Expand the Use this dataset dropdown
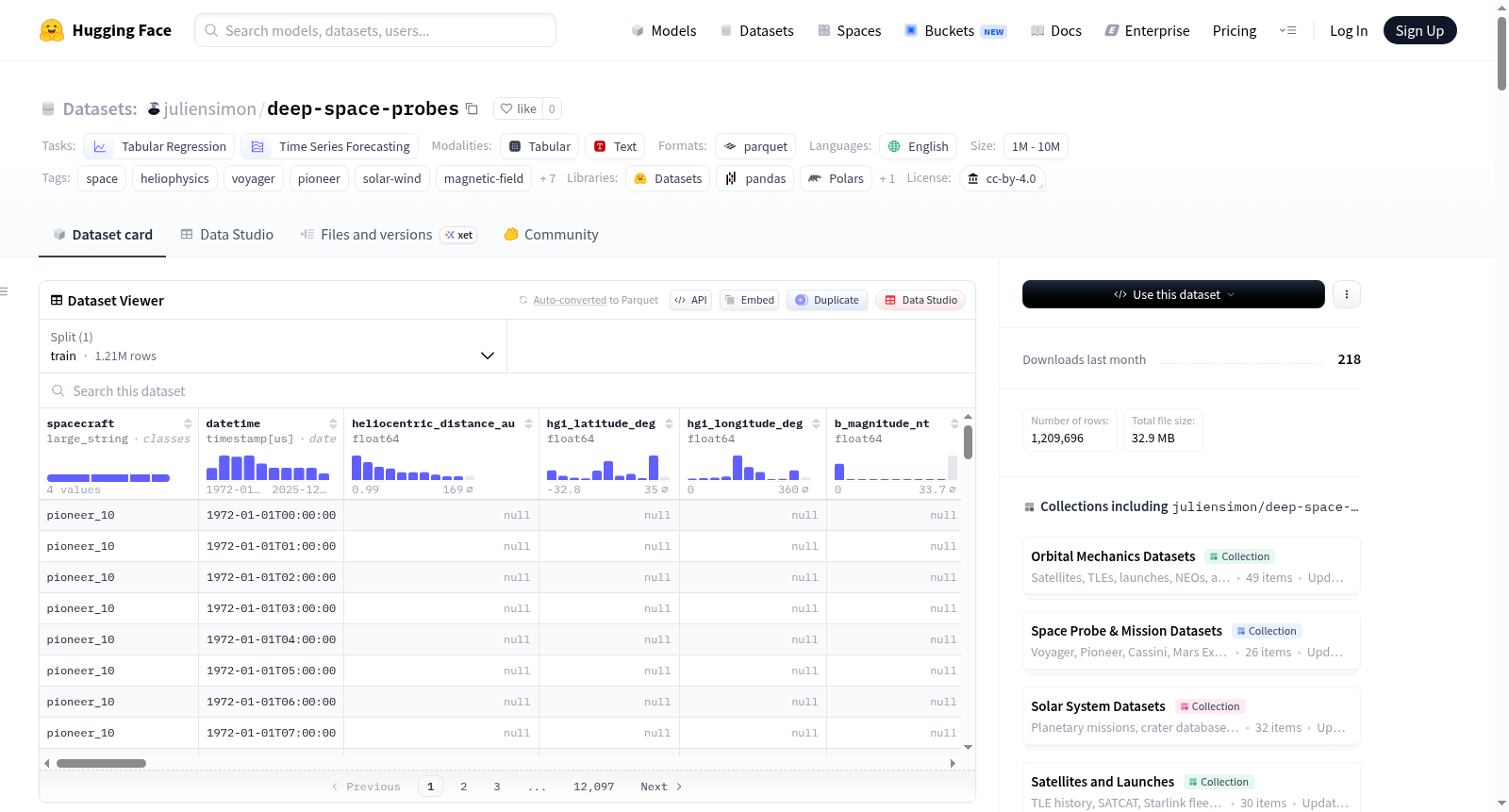This screenshot has height=812, width=1509. pos(1173,294)
